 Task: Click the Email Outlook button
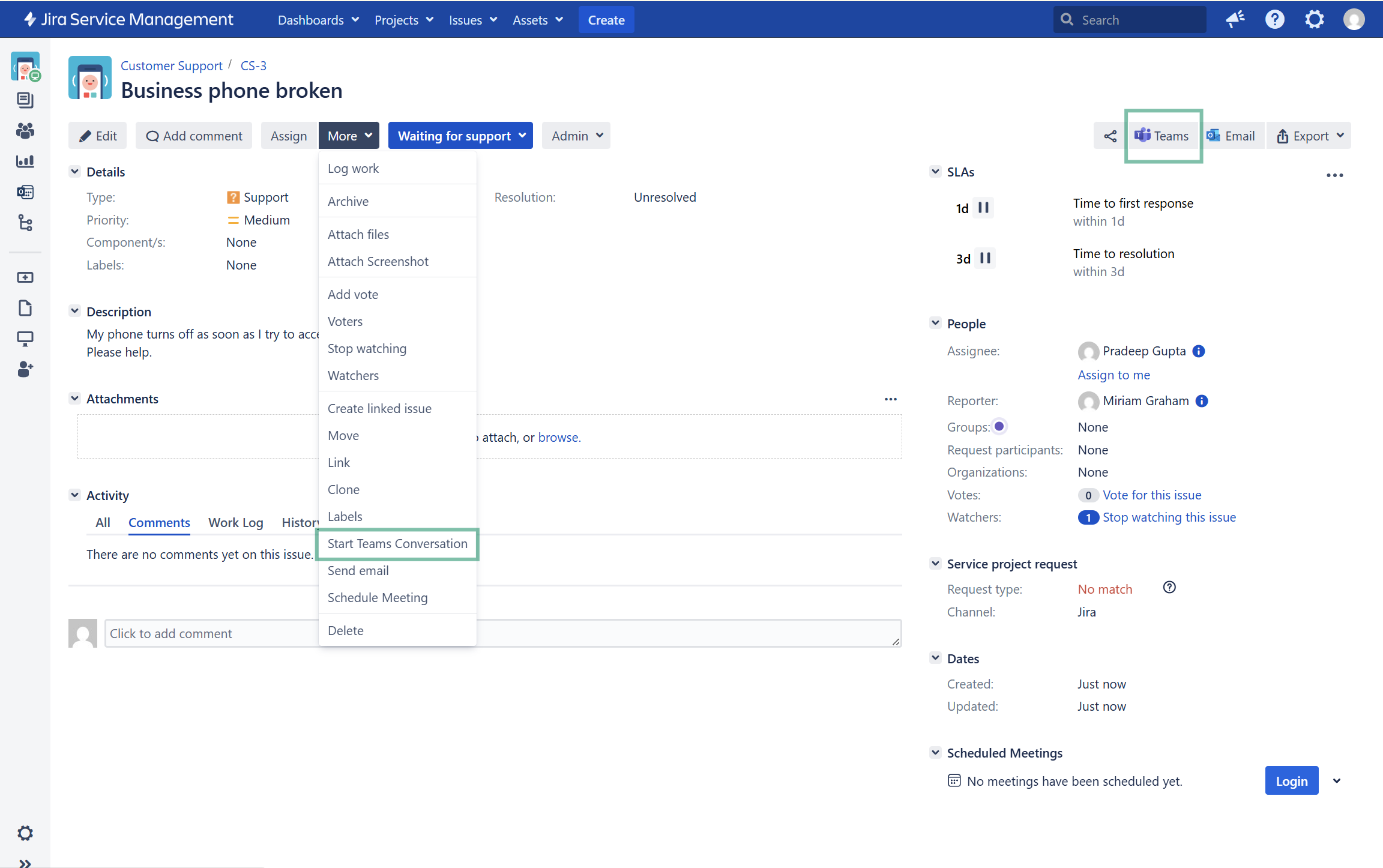pyautogui.click(x=1231, y=136)
